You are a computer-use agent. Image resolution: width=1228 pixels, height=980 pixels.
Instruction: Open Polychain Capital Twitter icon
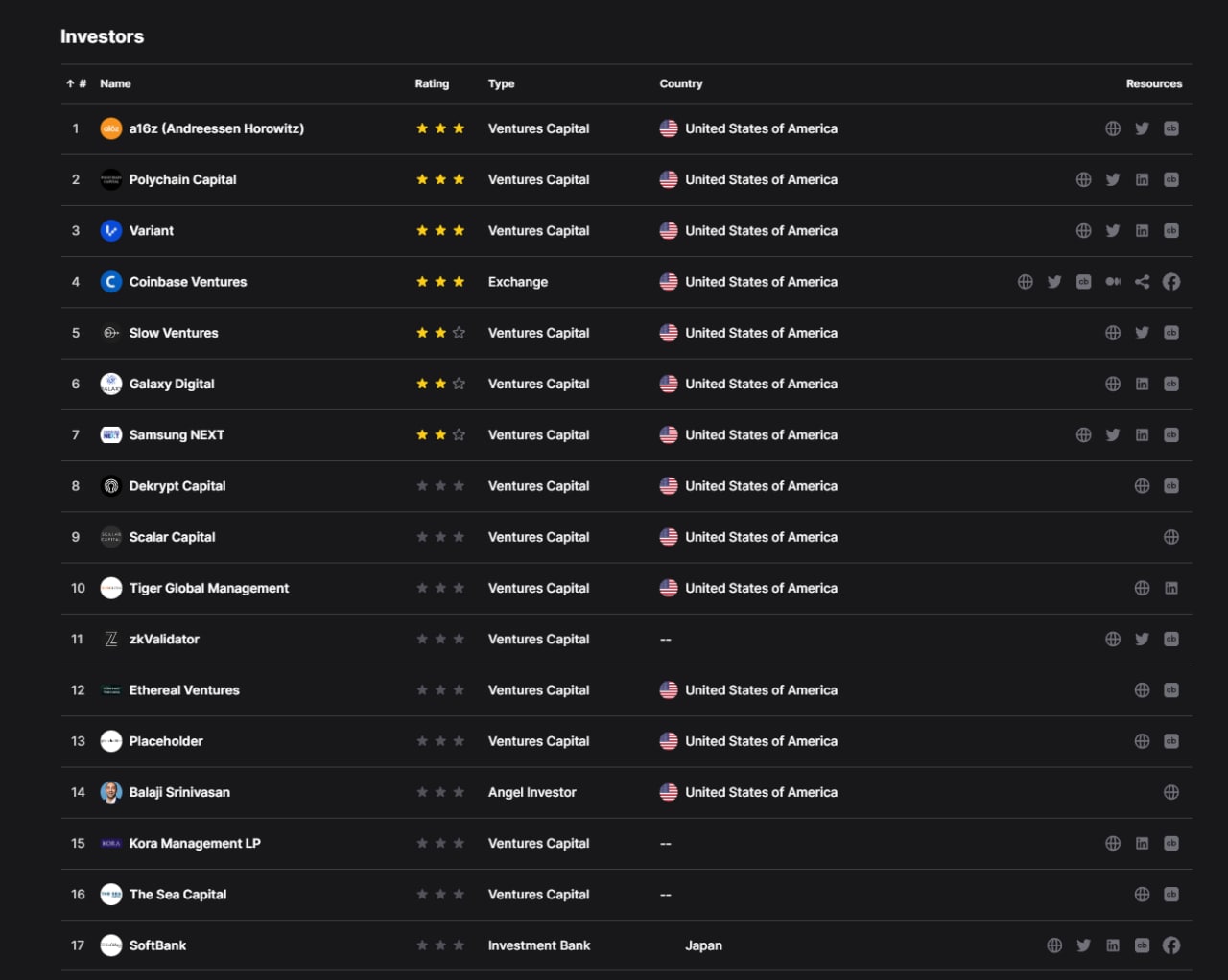[1113, 179]
